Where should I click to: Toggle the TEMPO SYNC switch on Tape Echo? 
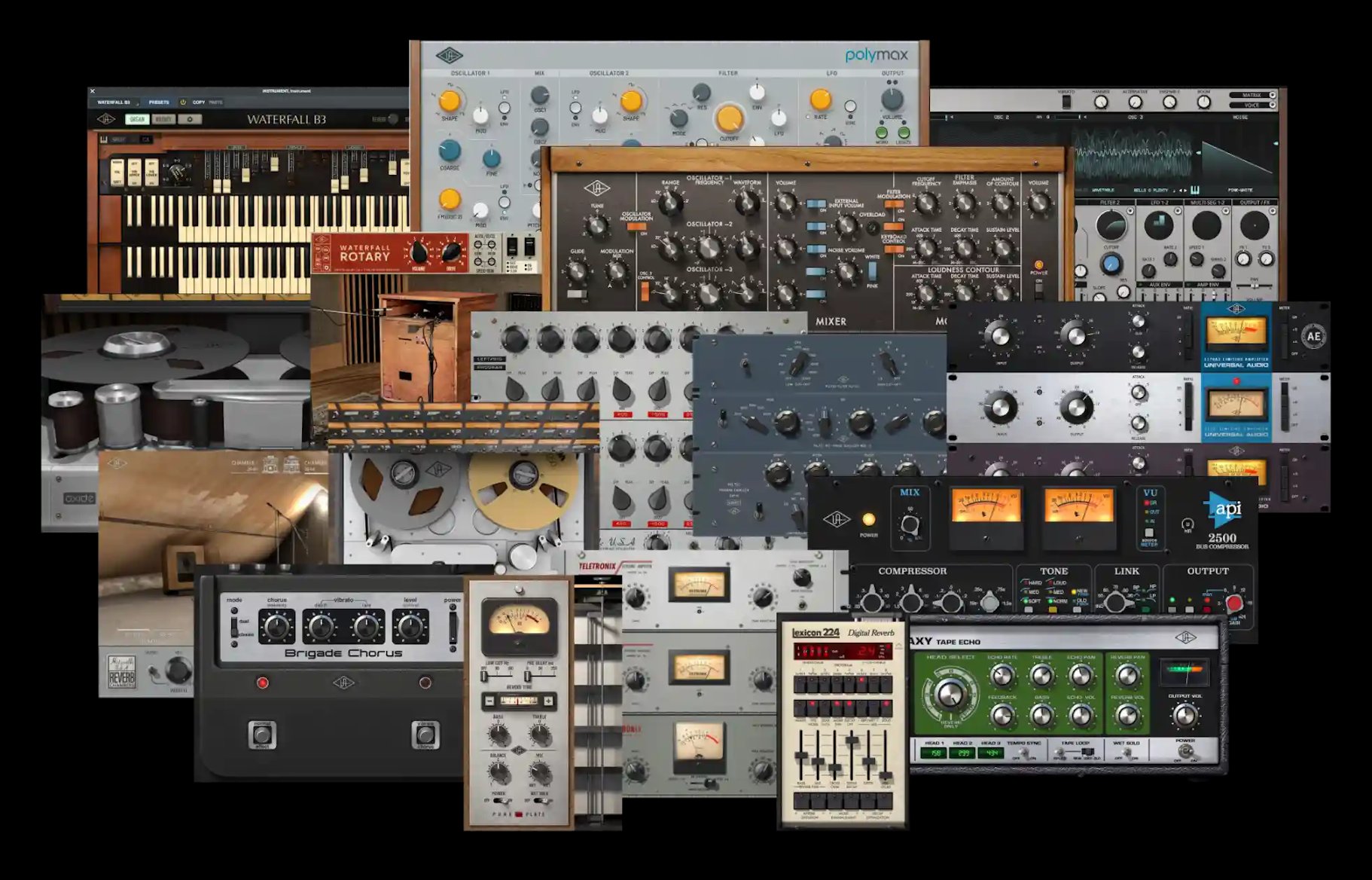1024,752
